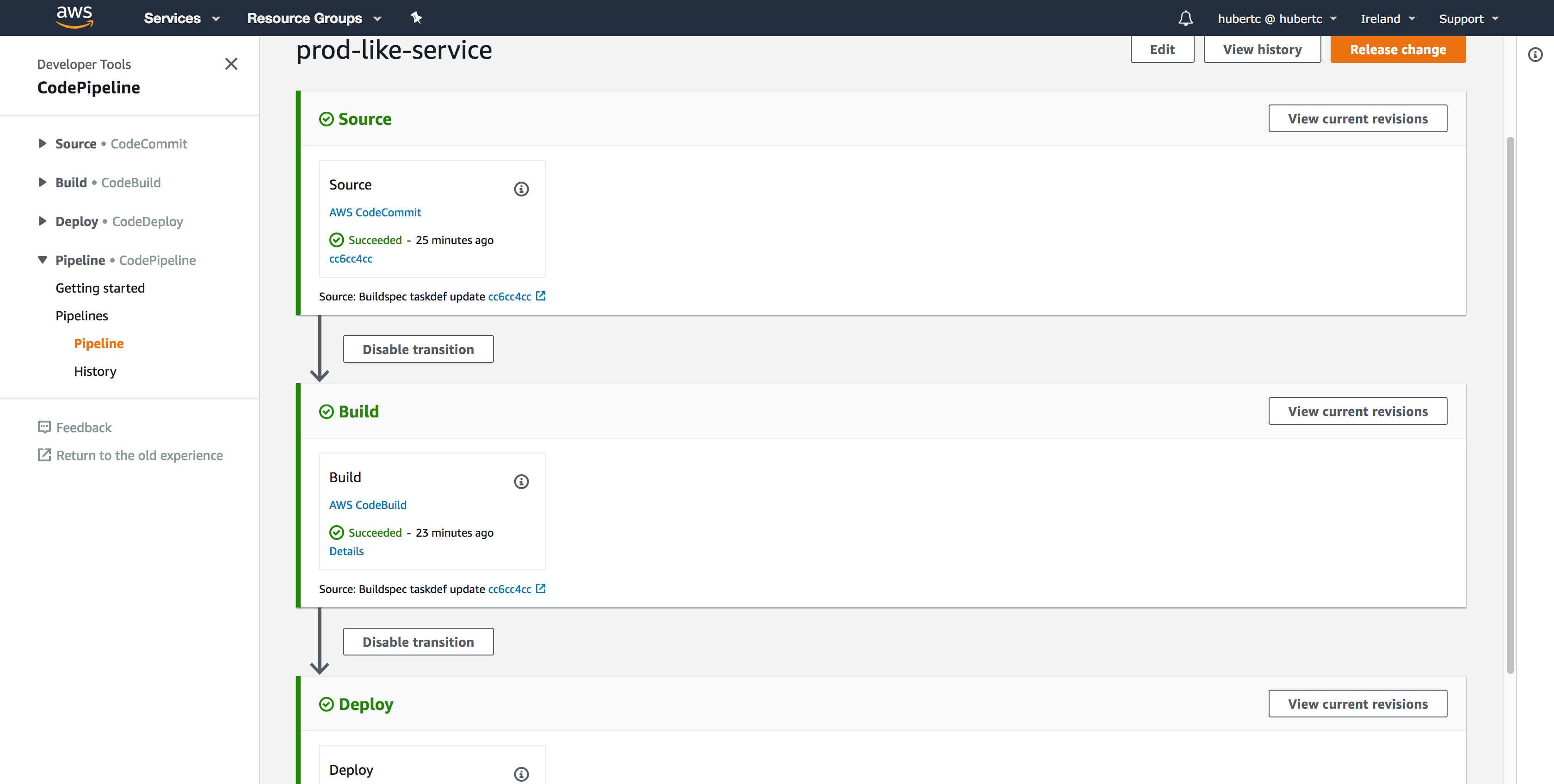Click the Build stage success check icon
The image size is (1554, 784).
pos(327,412)
